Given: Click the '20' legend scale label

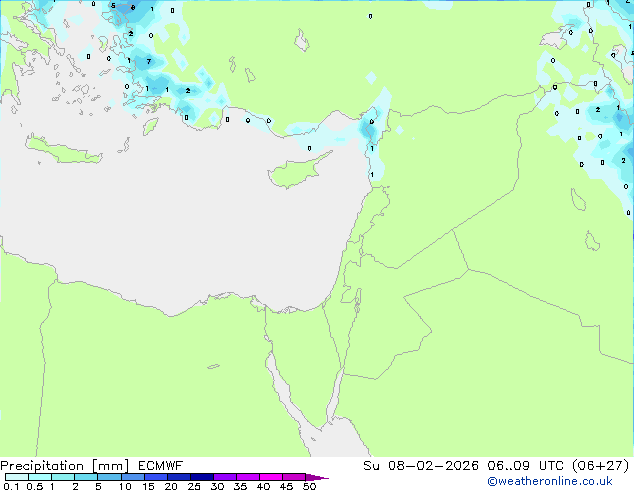Looking at the screenshot, I should click(171, 486).
